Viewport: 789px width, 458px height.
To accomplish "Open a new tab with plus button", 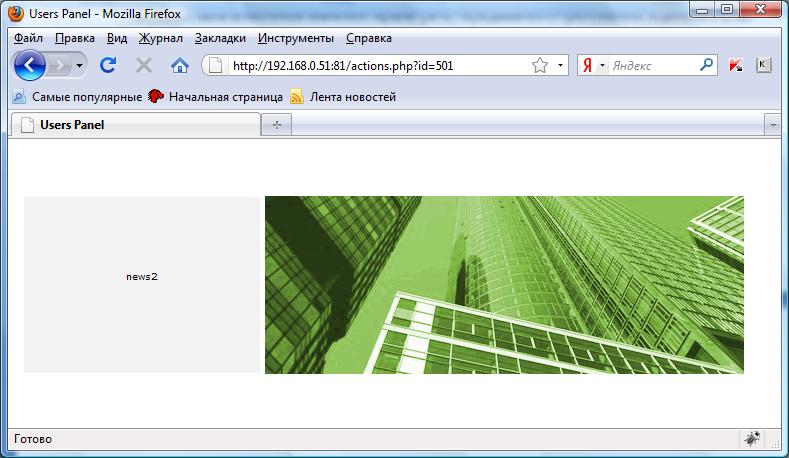I will [x=276, y=125].
